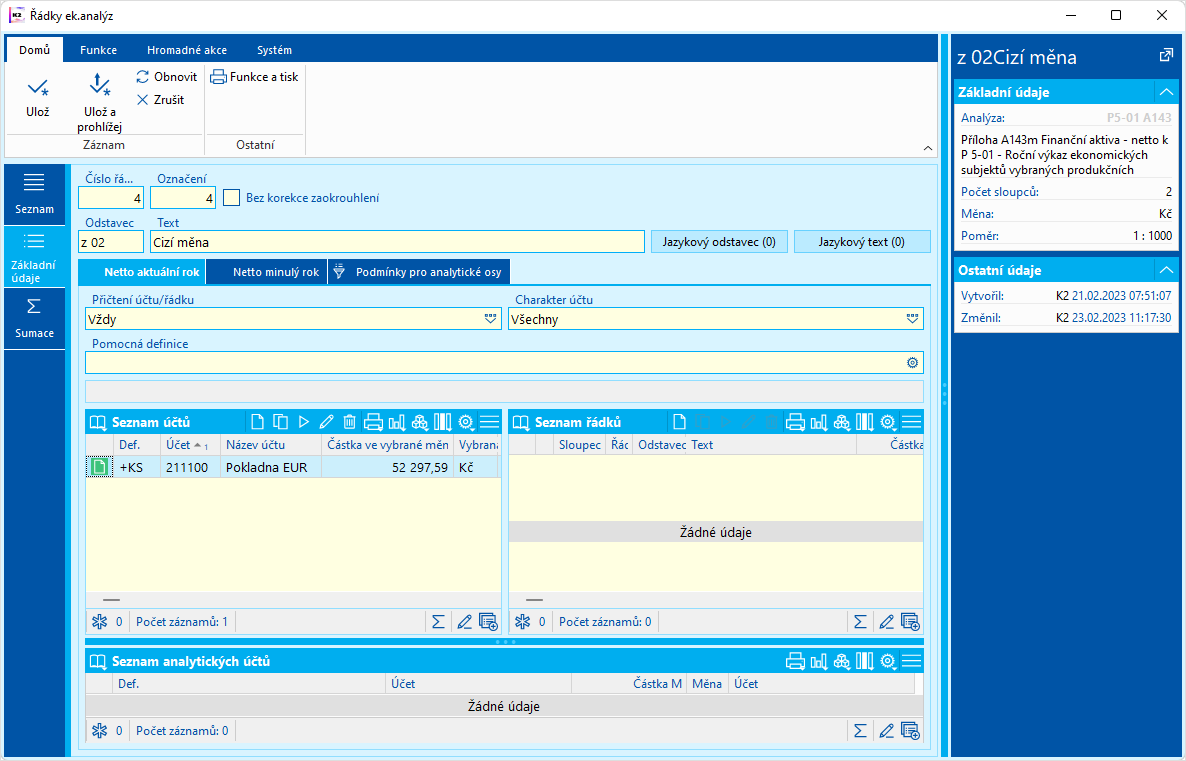Select Netto aktuální rok tab

142,272
